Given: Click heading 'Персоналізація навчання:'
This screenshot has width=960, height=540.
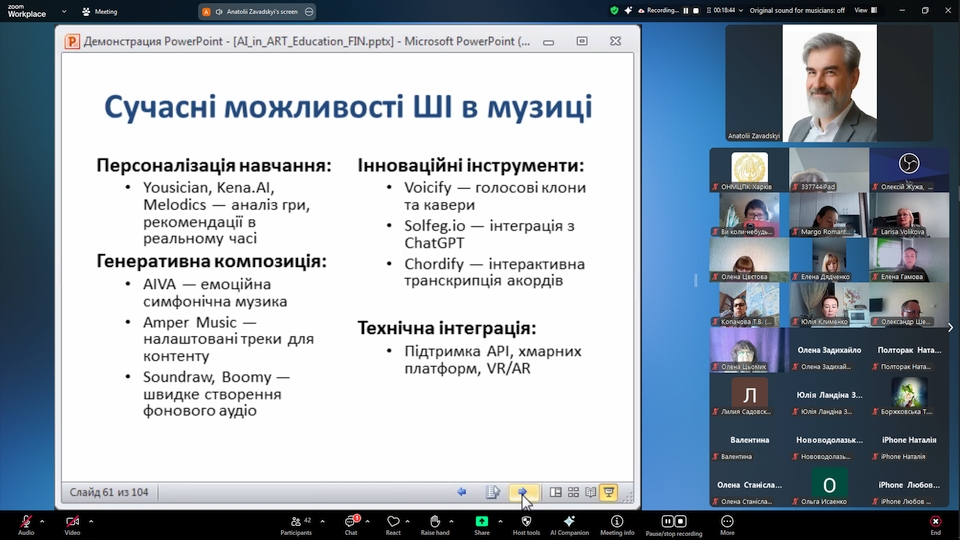Looking at the screenshot, I should tap(214, 165).
